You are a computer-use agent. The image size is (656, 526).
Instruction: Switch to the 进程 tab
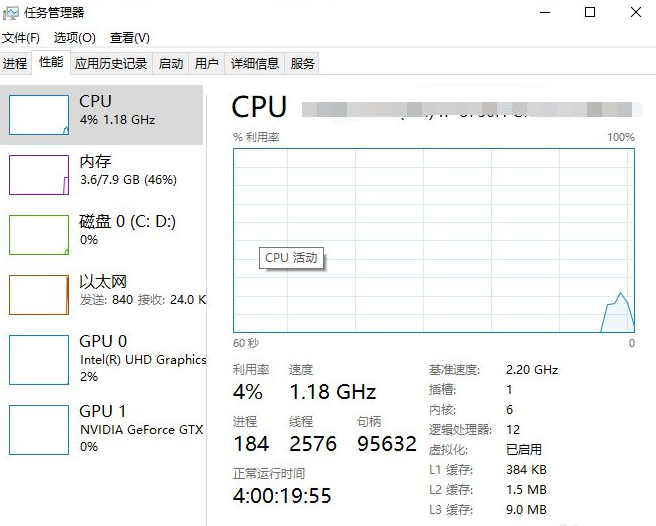15,64
